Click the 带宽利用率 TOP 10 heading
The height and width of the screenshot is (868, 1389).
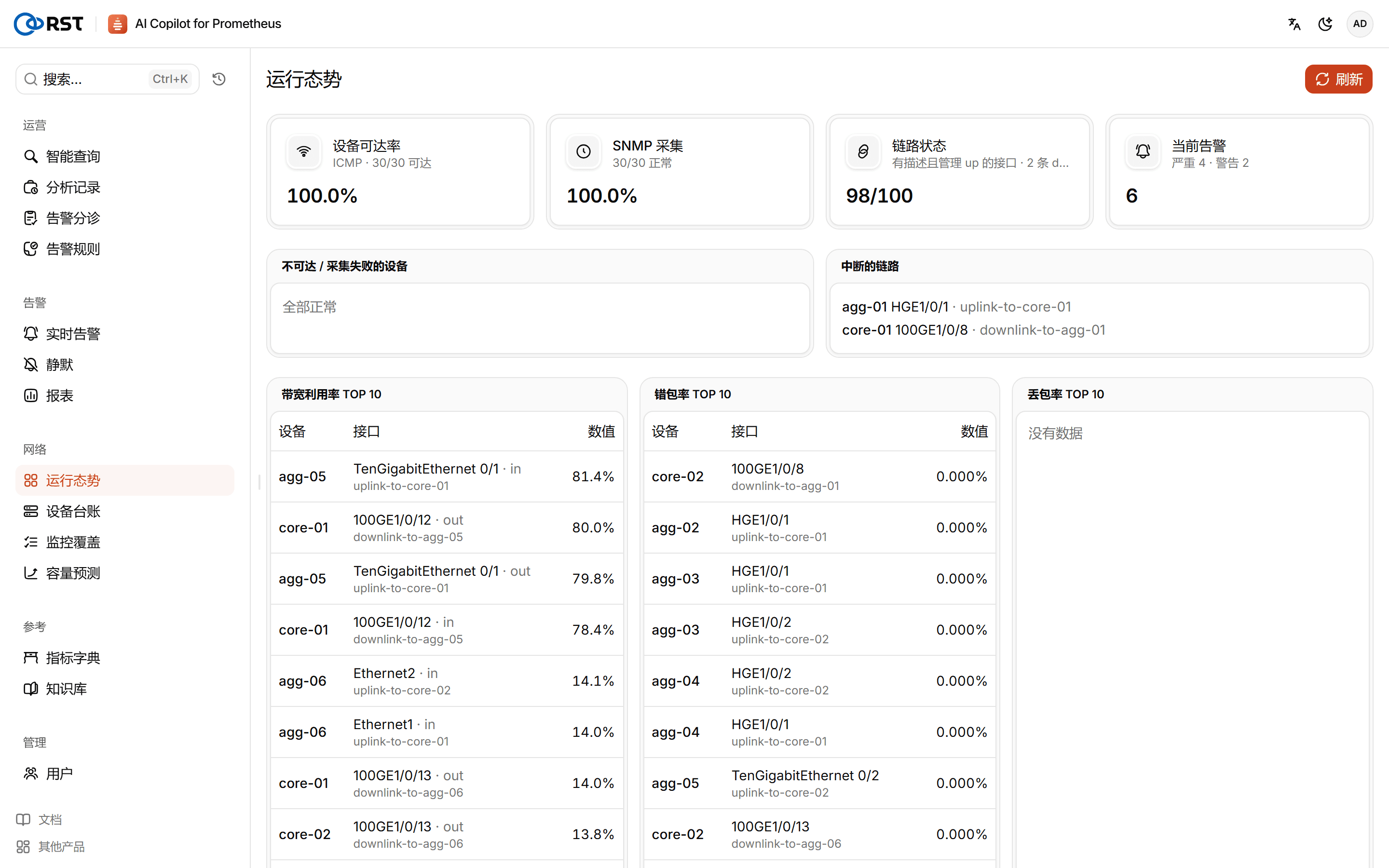331,394
